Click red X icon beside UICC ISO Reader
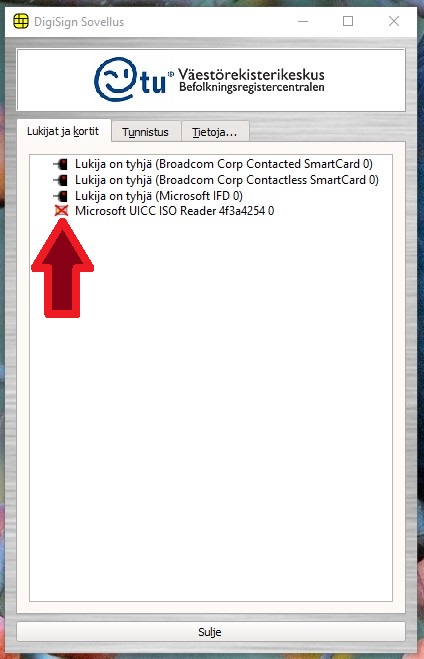The width and height of the screenshot is (424, 659). tap(61, 211)
